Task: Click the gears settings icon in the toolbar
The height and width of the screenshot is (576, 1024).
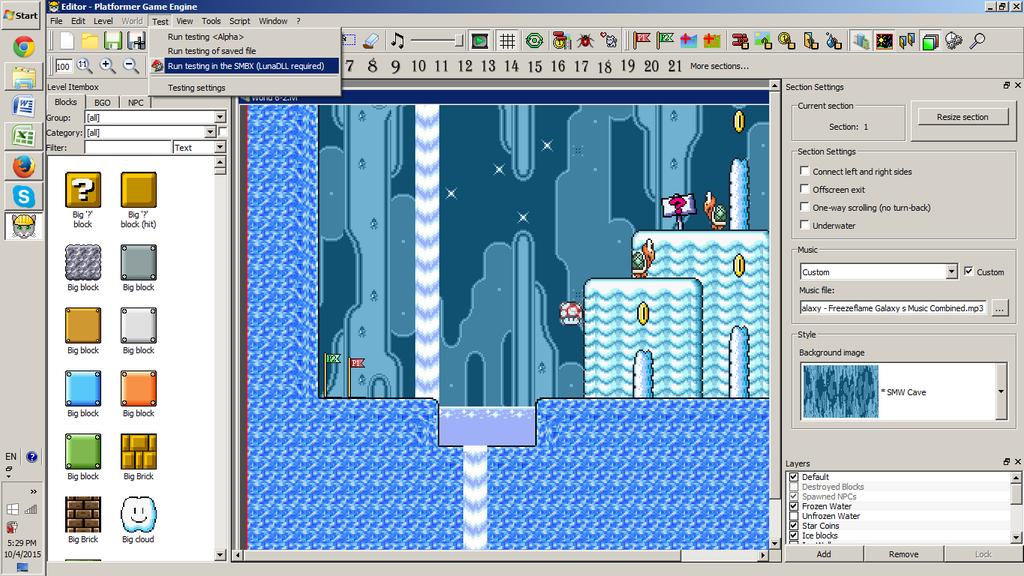Action: [953, 41]
